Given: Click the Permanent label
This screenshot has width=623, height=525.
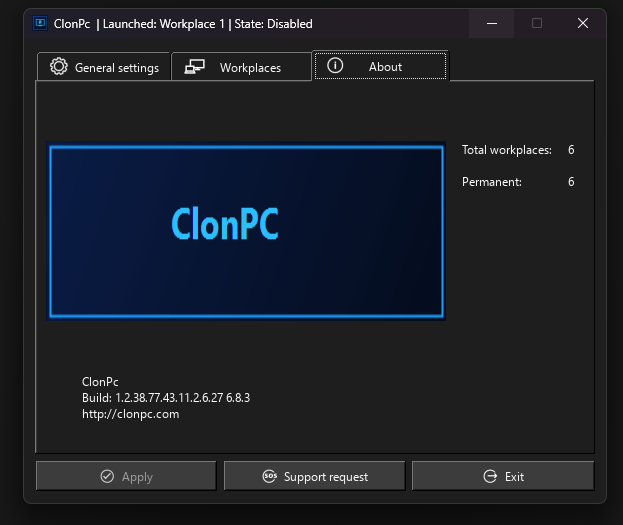Looking at the screenshot, I should coord(491,182).
